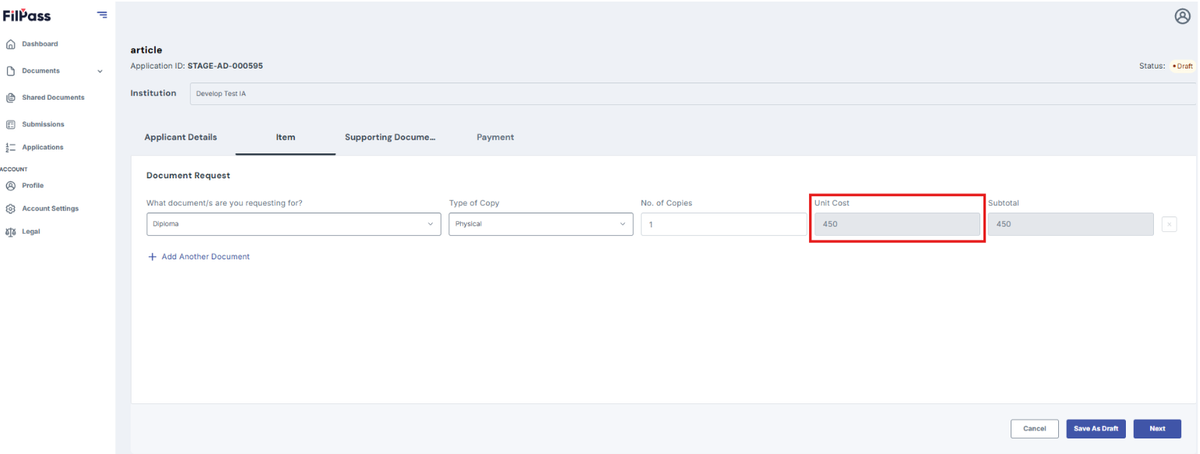The height and width of the screenshot is (454, 1200).
Task: Open the Type of Copy Physical dropdown
Action: tap(540, 224)
